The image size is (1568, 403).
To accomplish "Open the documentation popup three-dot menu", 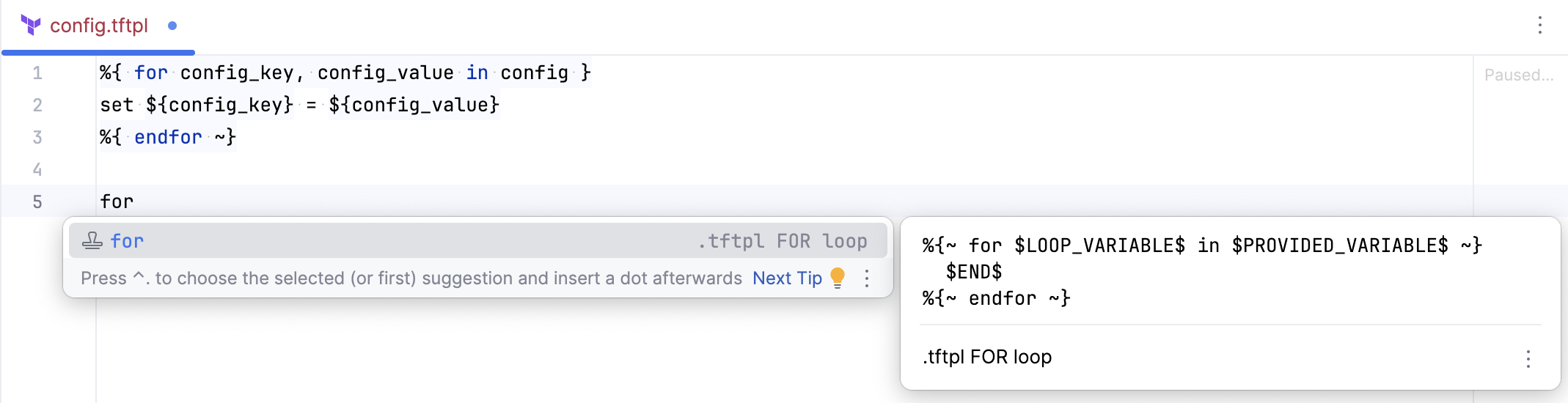I will [x=1528, y=358].
